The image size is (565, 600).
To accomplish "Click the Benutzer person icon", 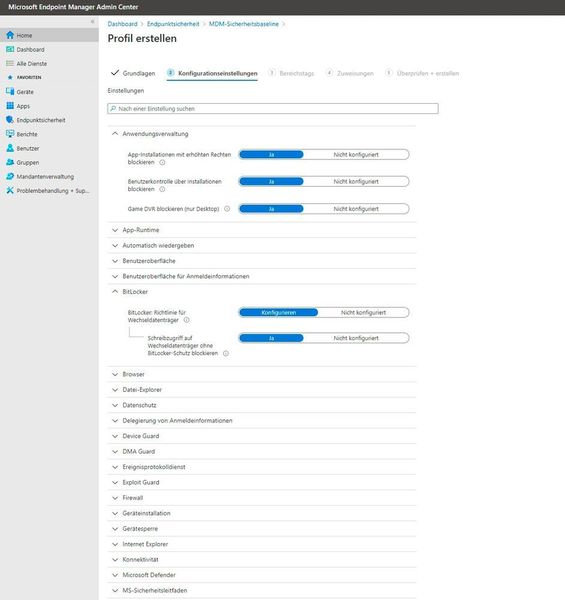I will pyautogui.click(x=10, y=148).
